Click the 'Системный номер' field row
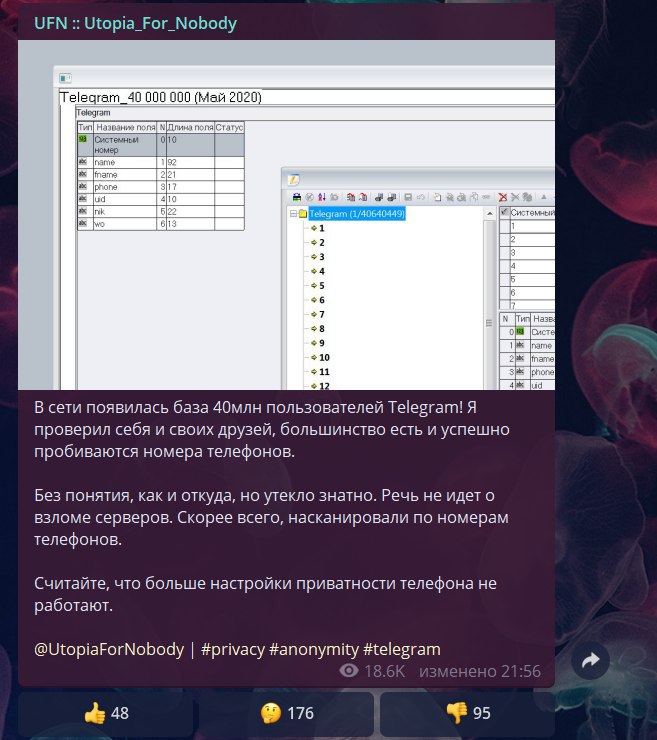 point(161,145)
